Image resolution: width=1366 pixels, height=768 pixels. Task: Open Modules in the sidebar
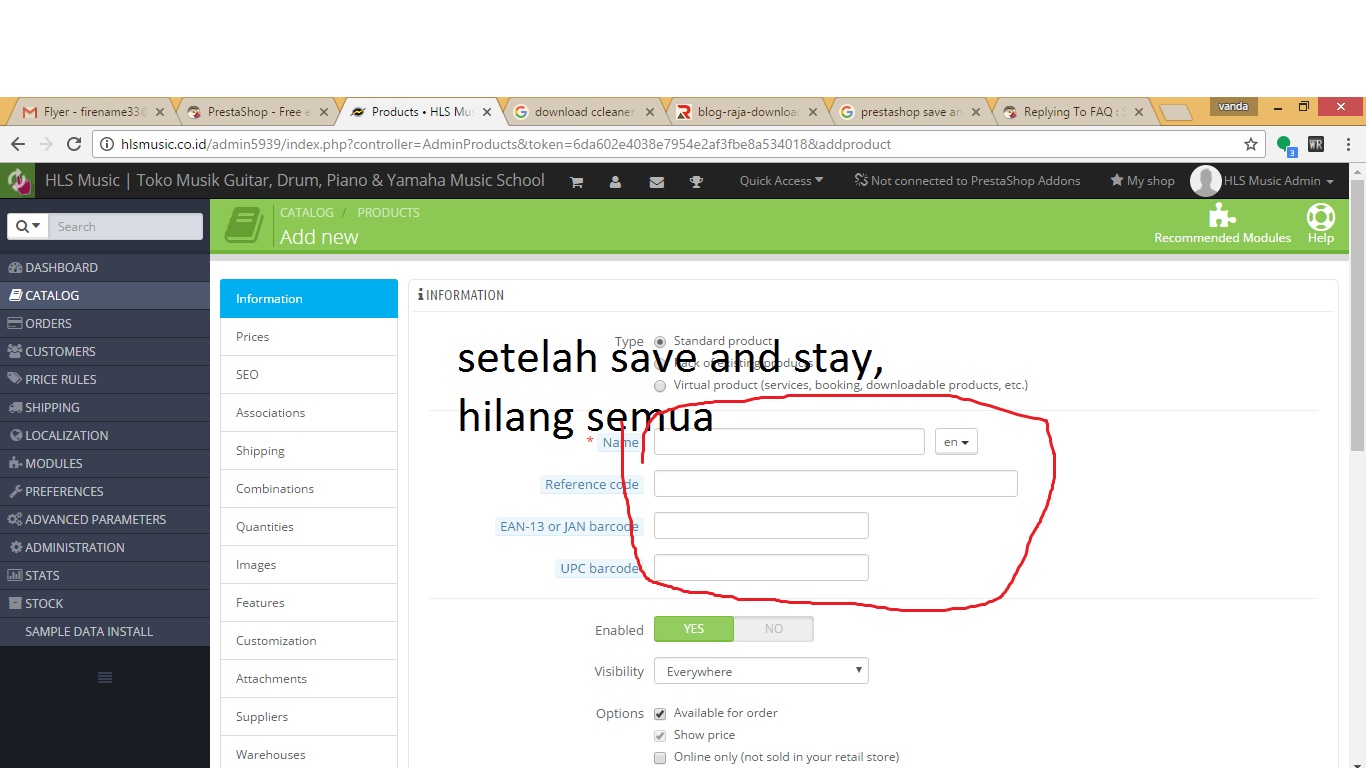point(105,463)
